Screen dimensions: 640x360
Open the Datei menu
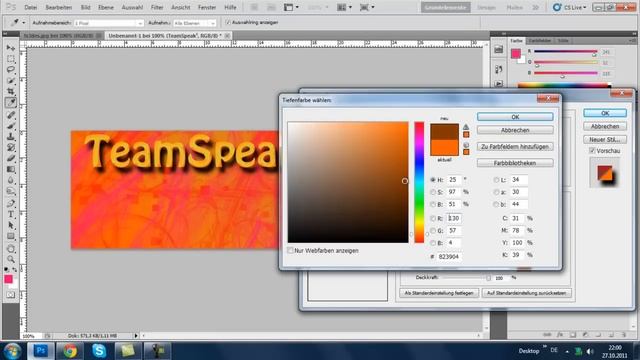pyautogui.click(x=30, y=7)
